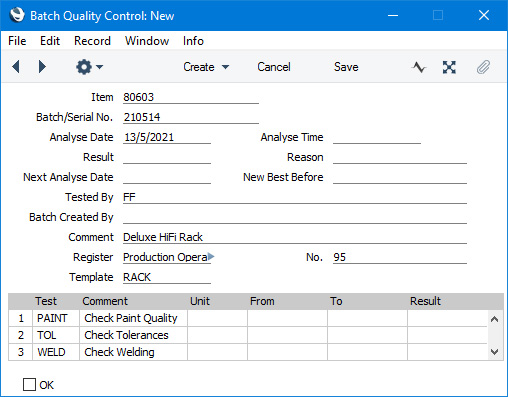Tick the OK checkbox
Image resolution: width=508 pixels, height=397 pixels.
29,384
